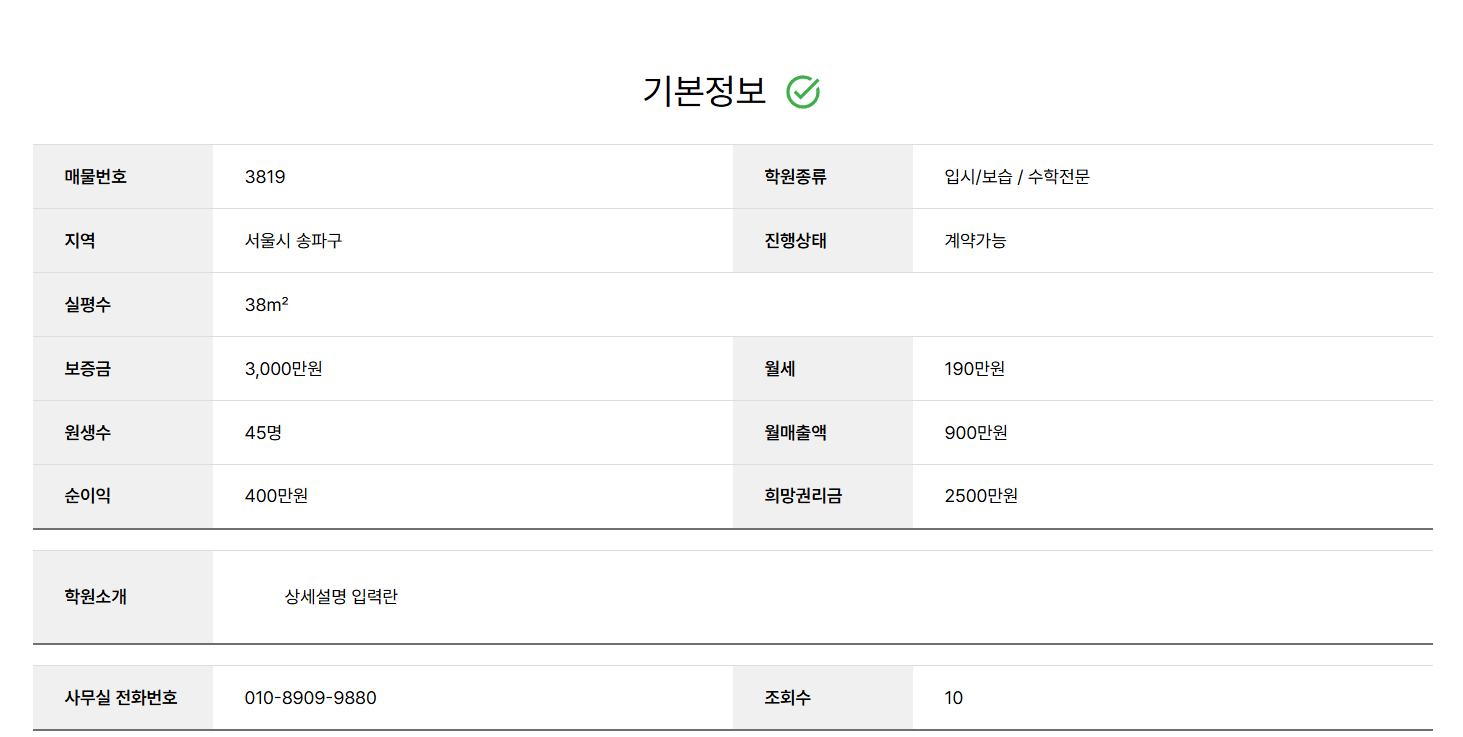Screen dimensions: 1463x737
Task: Click the deposit value 3,000만원
Action: [283, 369]
